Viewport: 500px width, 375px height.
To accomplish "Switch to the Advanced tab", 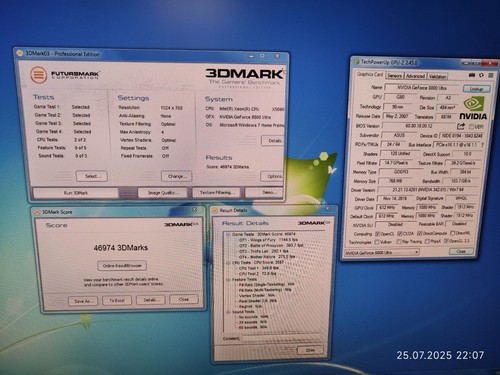I will [x=415, y=76].
